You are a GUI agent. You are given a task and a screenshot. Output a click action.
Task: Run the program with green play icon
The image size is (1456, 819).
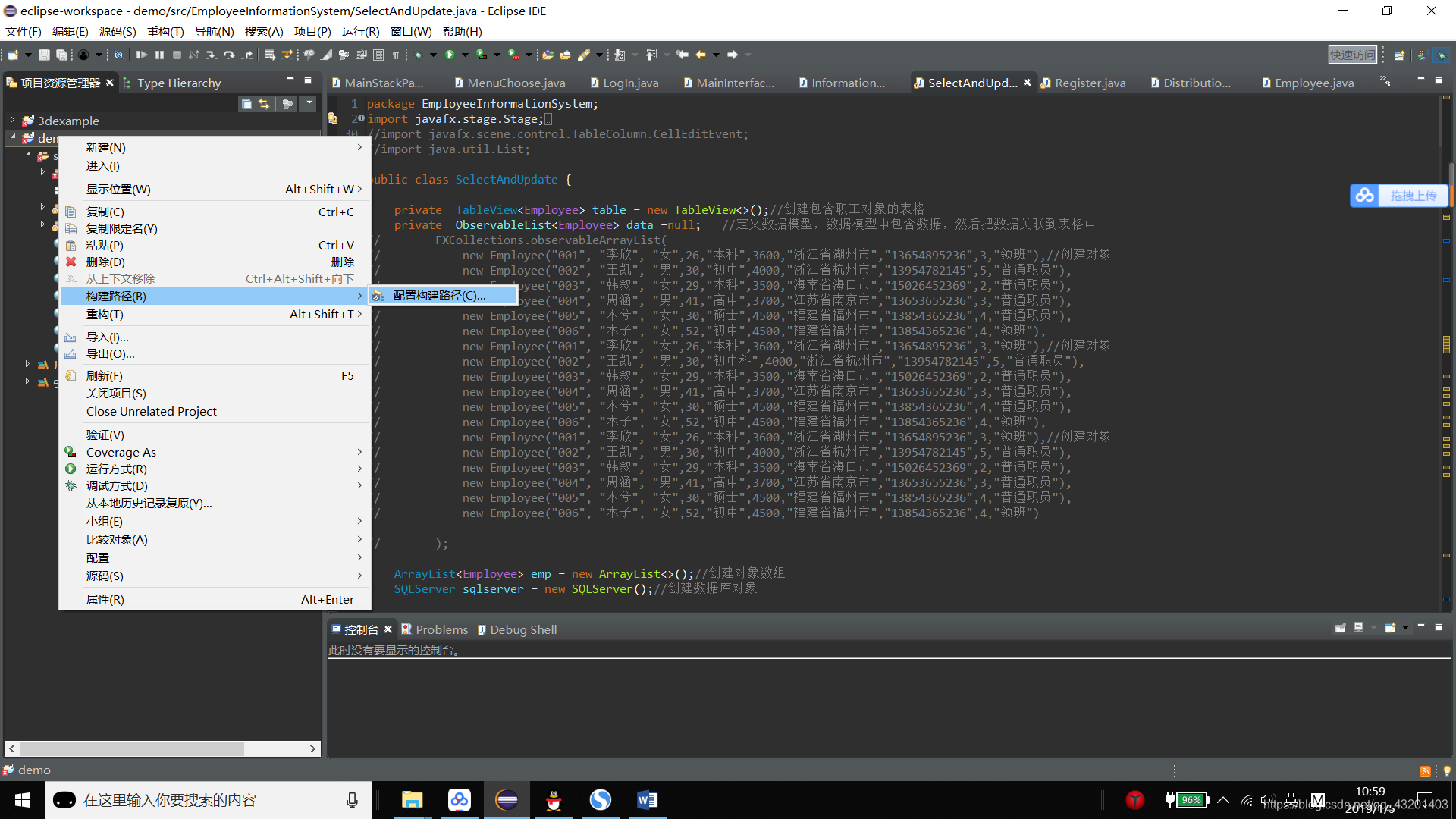pos(450,55)
